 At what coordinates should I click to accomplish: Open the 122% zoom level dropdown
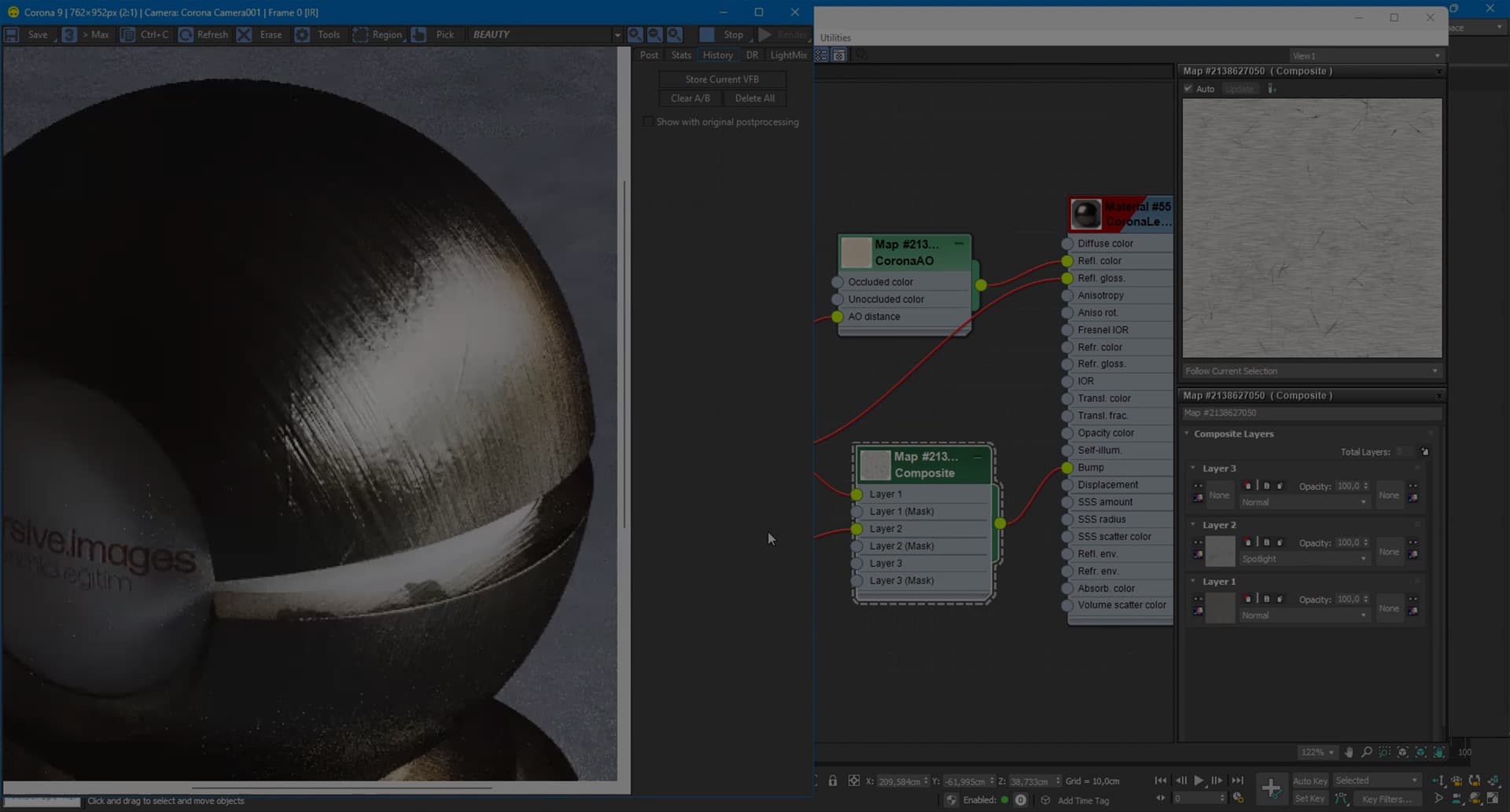pos(1317,752)
